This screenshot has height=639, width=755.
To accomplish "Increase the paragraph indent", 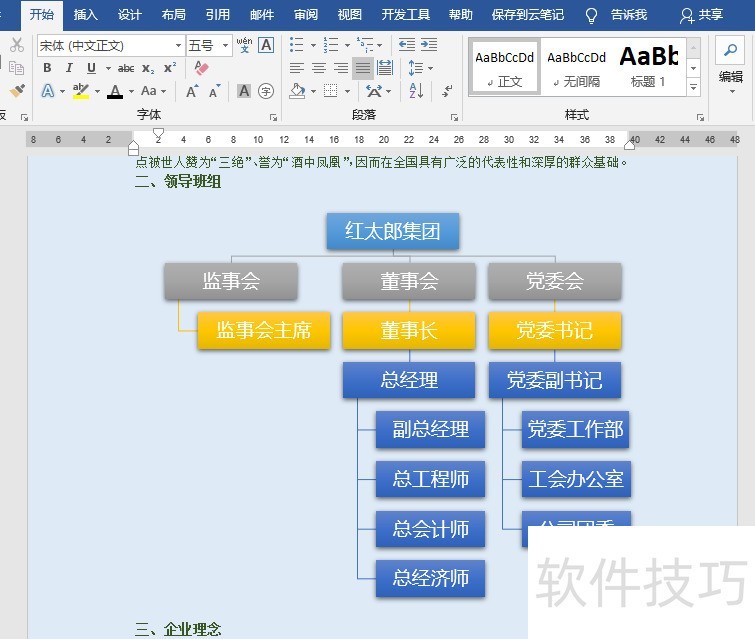I will (x=429, y=45).
